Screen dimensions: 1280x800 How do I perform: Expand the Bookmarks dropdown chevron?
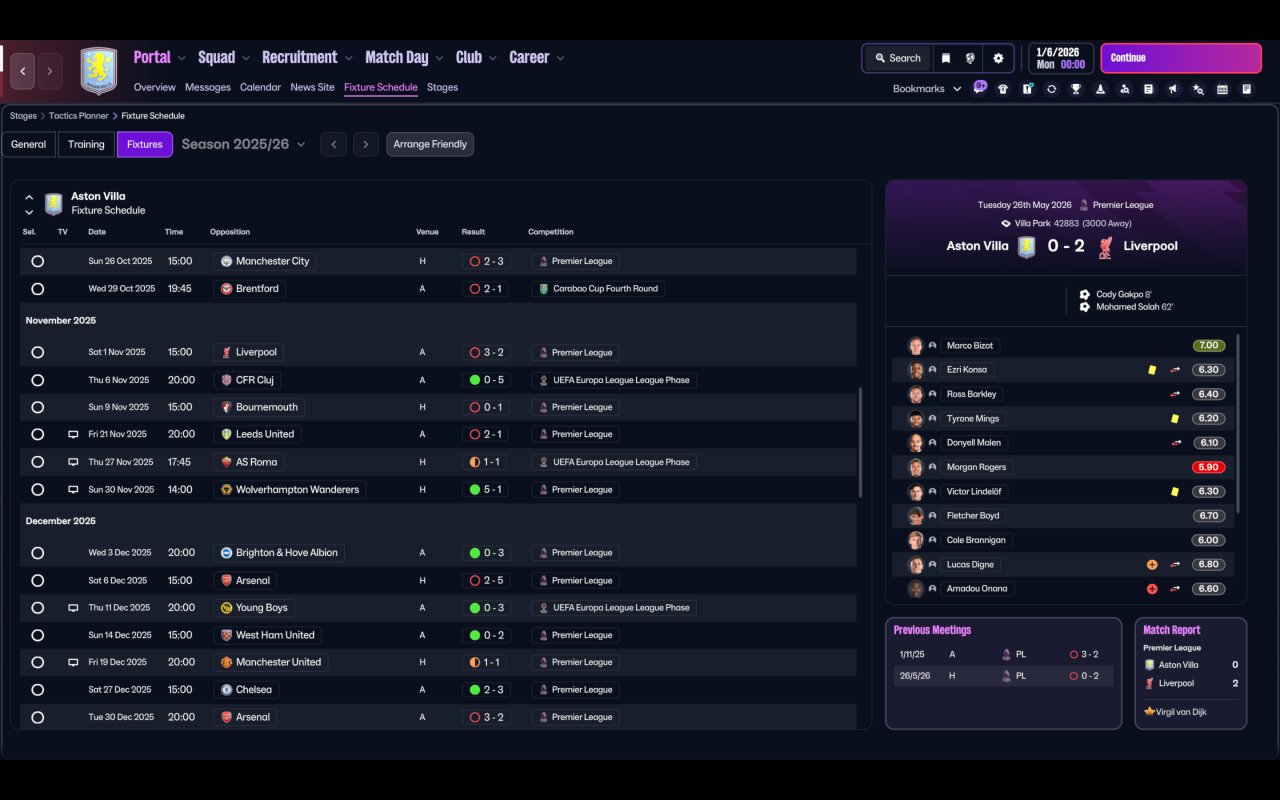[x=957, y=89]
